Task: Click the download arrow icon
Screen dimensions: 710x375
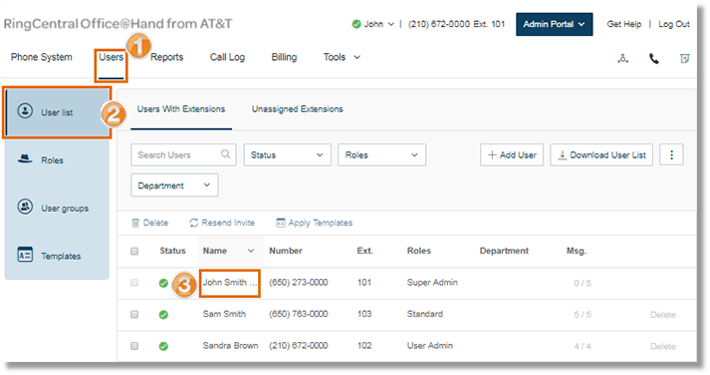Action: [x=562, y=155]
